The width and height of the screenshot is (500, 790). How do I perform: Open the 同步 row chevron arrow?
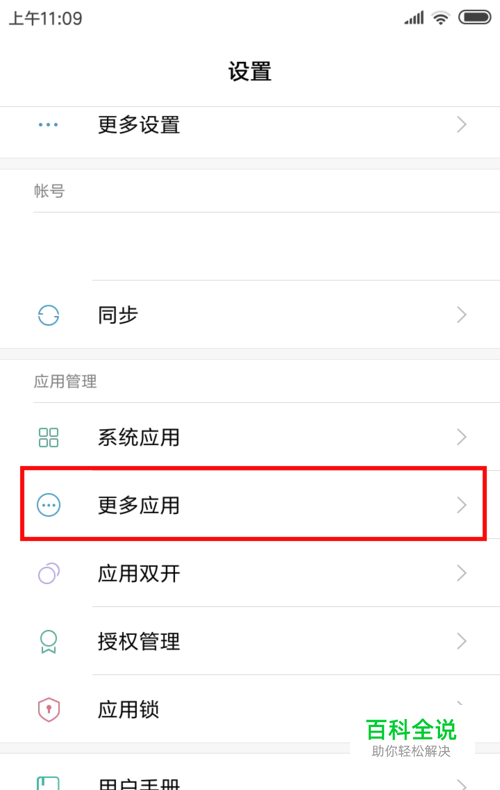click(461, 315)
